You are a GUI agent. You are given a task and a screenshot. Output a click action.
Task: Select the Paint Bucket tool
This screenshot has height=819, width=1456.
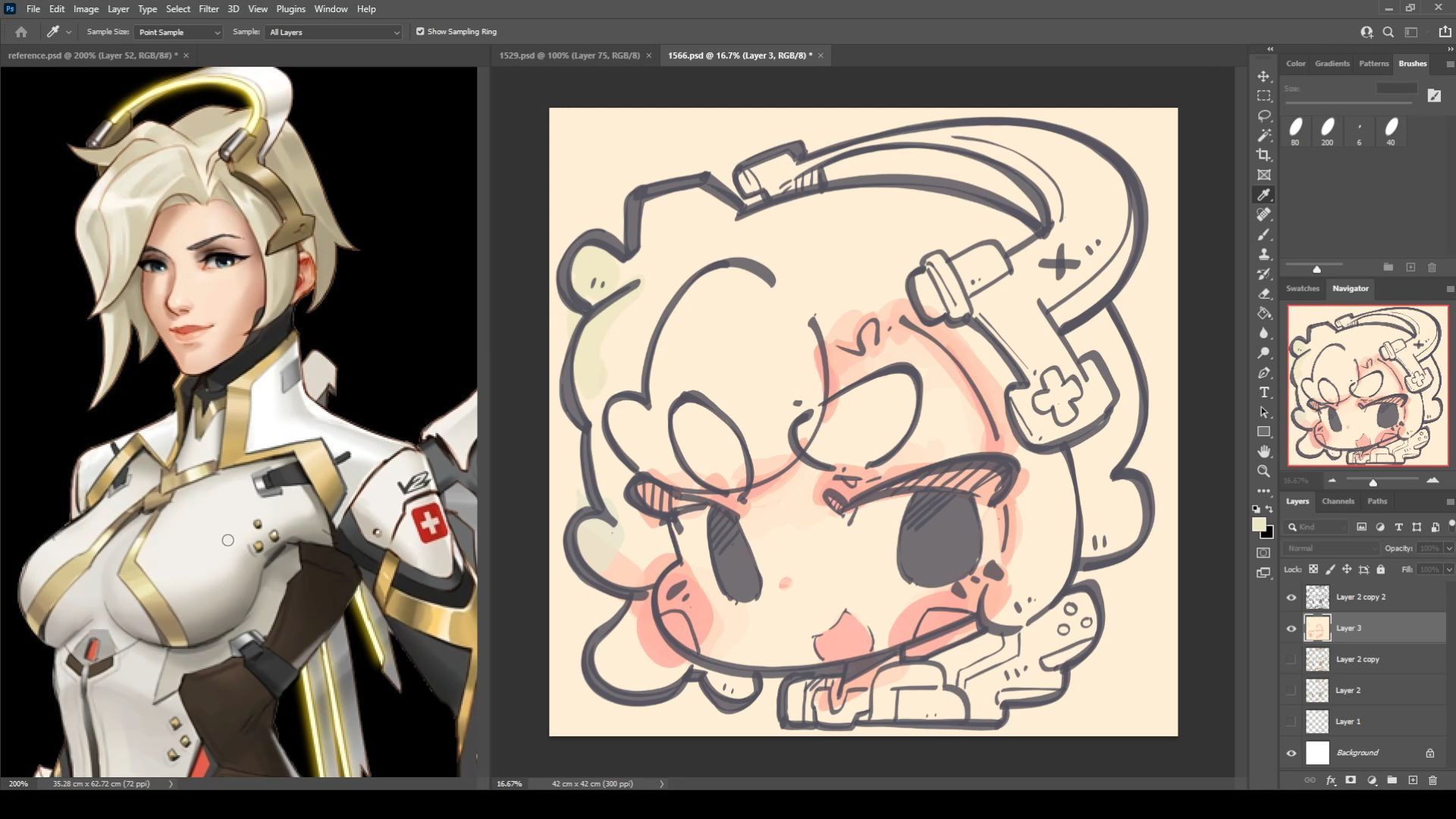[1263, 313]
